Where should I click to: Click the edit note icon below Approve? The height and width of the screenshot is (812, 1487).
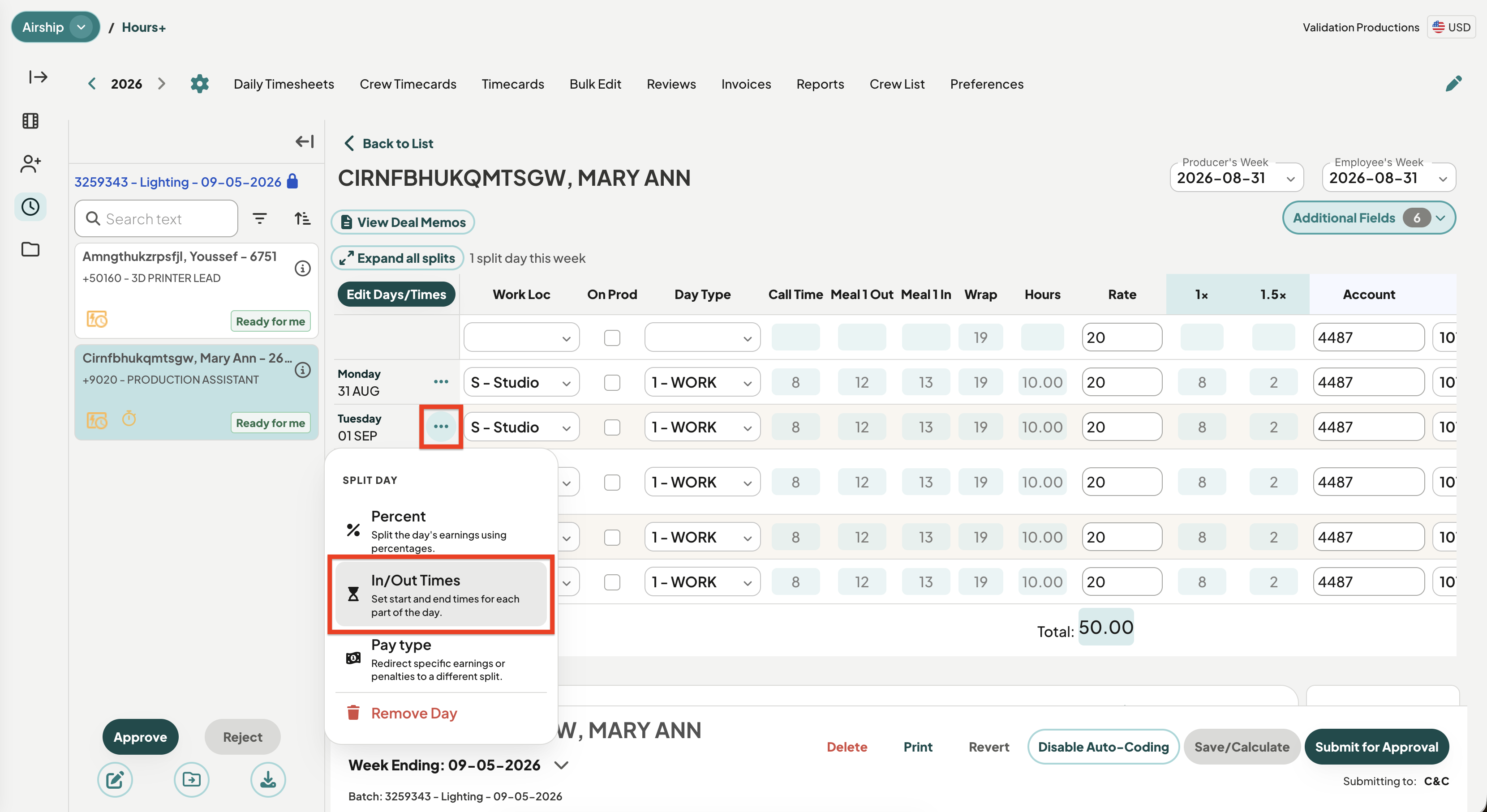pyautogui.click(x=115, y=780)
